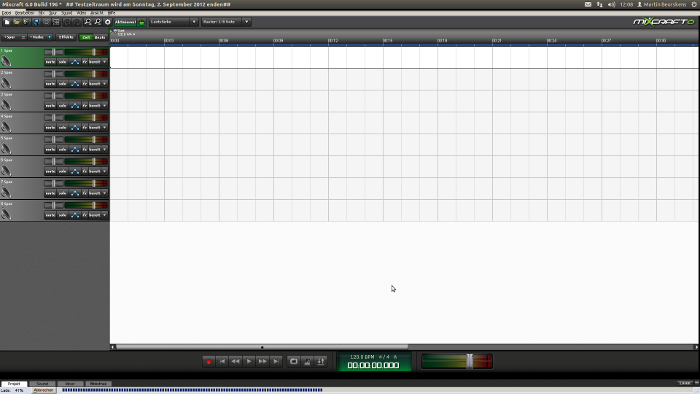The width and height of the screenshot is (700, 394).
Task: Switch to the Bibliothek tab
Action: click(98, 384)
